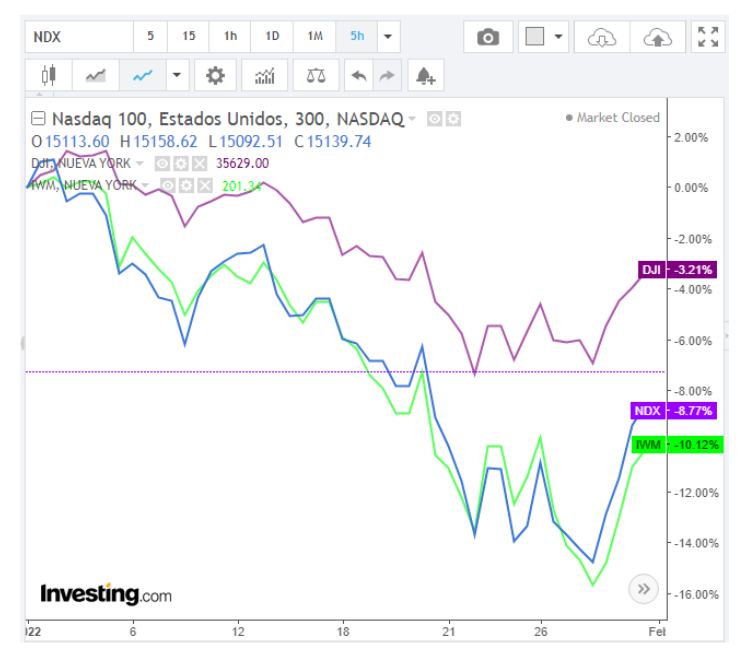The image size is (750, 656).
Task: Toggle visibility of Nasdaq 100 series
Action: pos(434,119)
